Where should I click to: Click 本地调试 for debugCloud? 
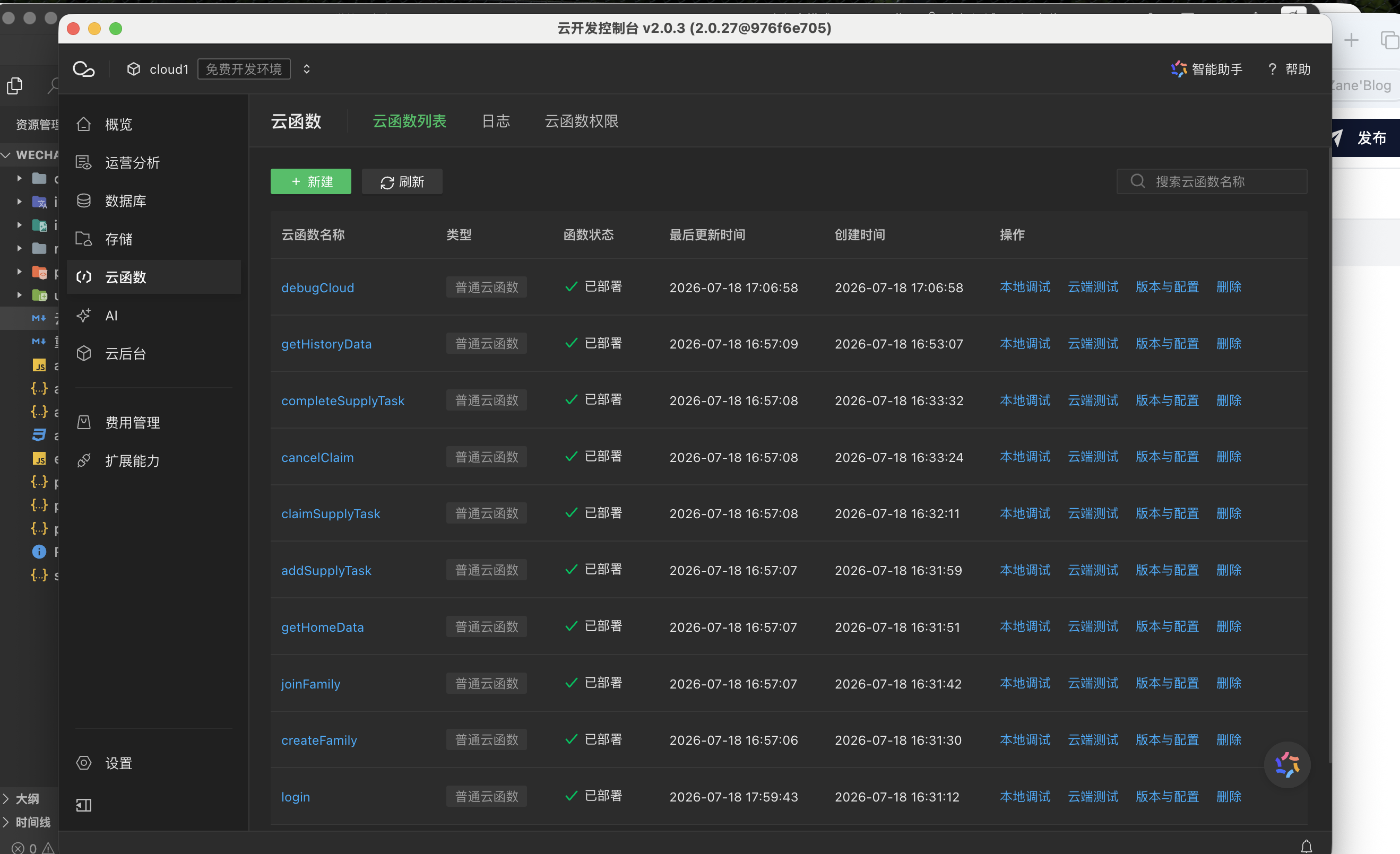[x=1025, y=287]
